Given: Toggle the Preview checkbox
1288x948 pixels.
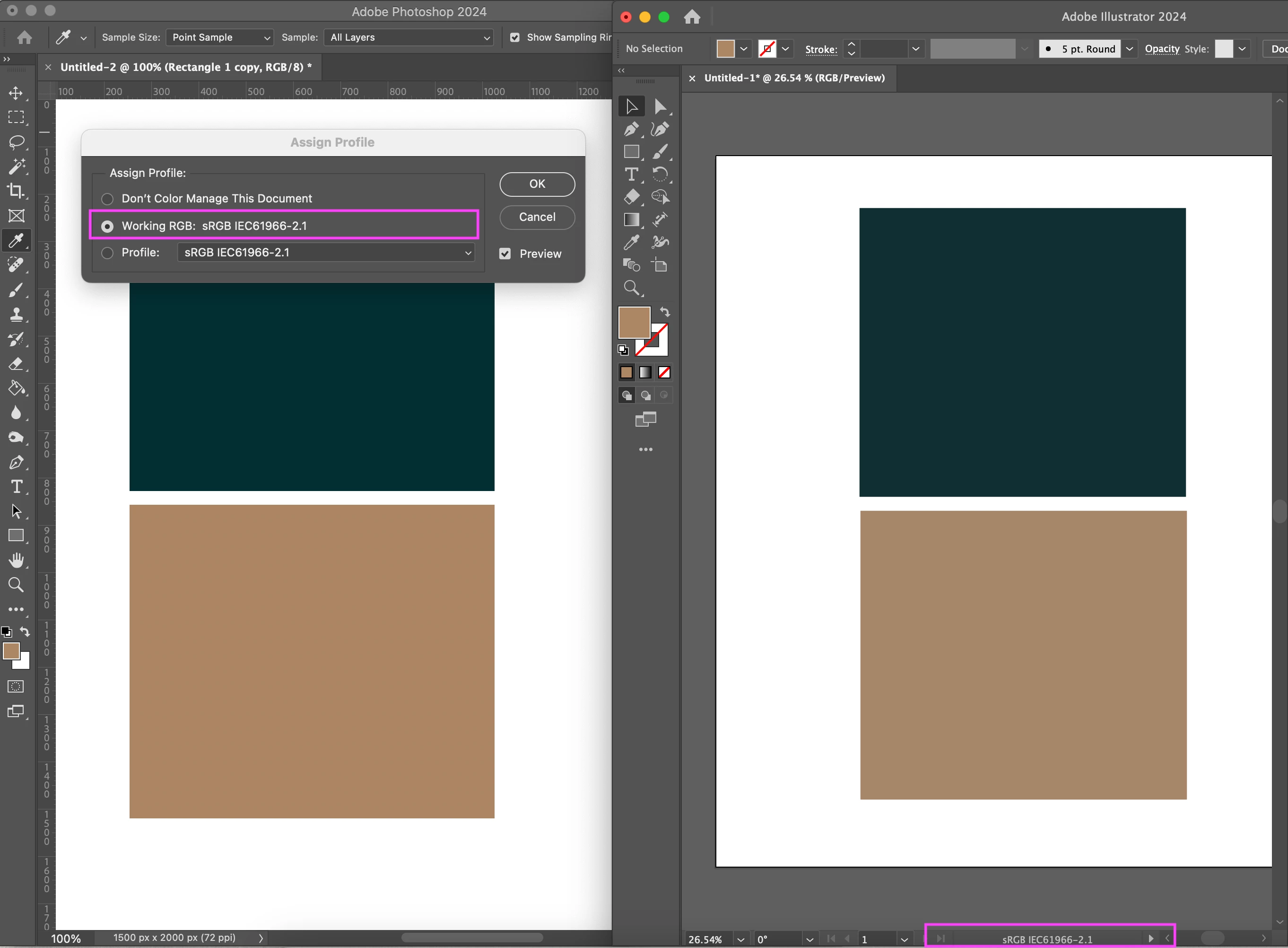Looking at the screenshot, I should (505, 254).
